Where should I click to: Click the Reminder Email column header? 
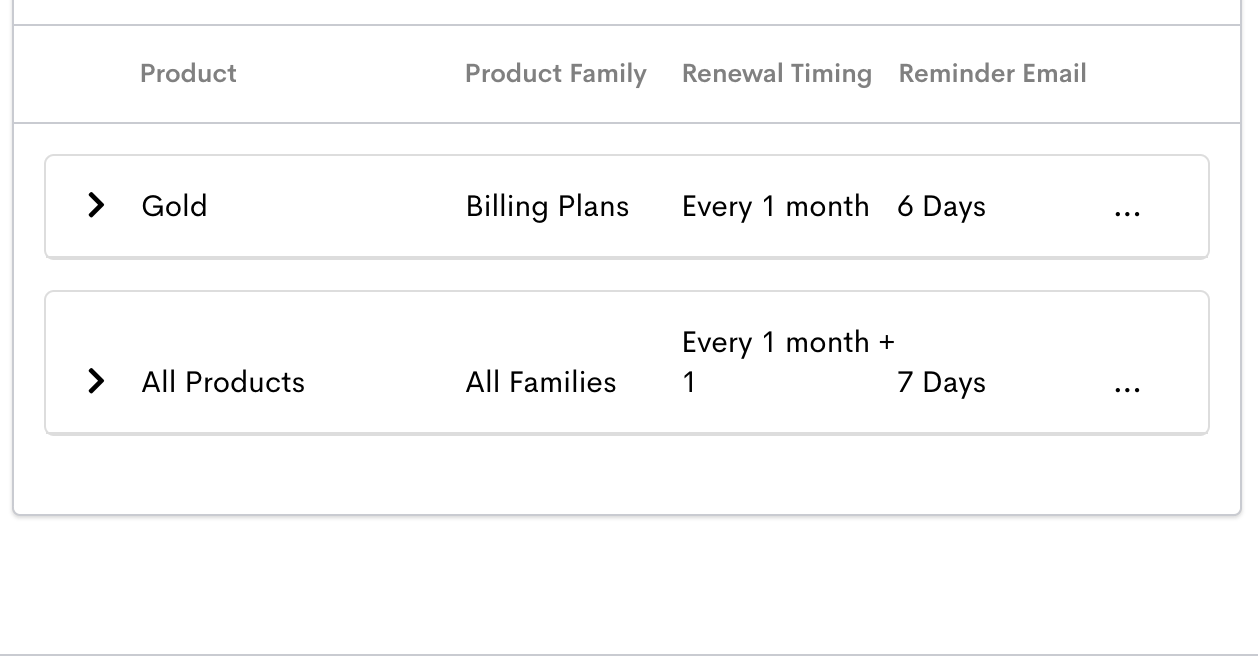(x=993, y=73)
